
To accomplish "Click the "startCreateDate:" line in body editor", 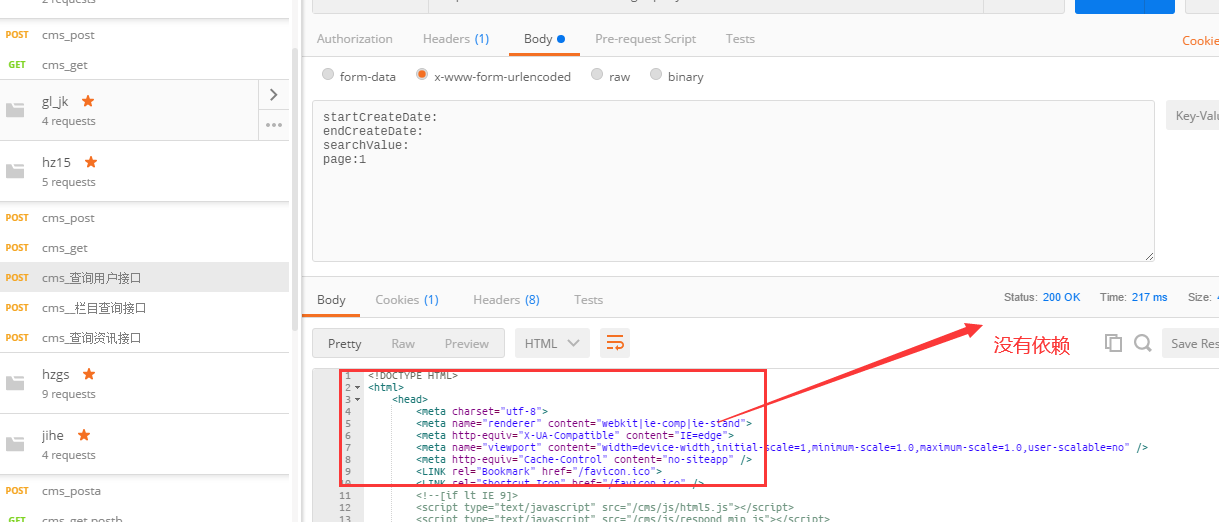I will 380,117.
